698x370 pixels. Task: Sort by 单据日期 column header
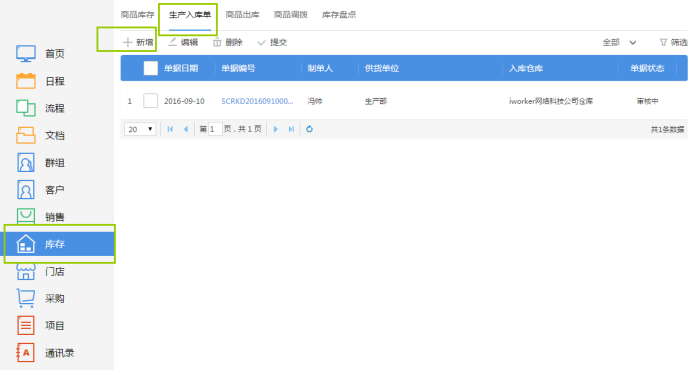coord(181,68)
